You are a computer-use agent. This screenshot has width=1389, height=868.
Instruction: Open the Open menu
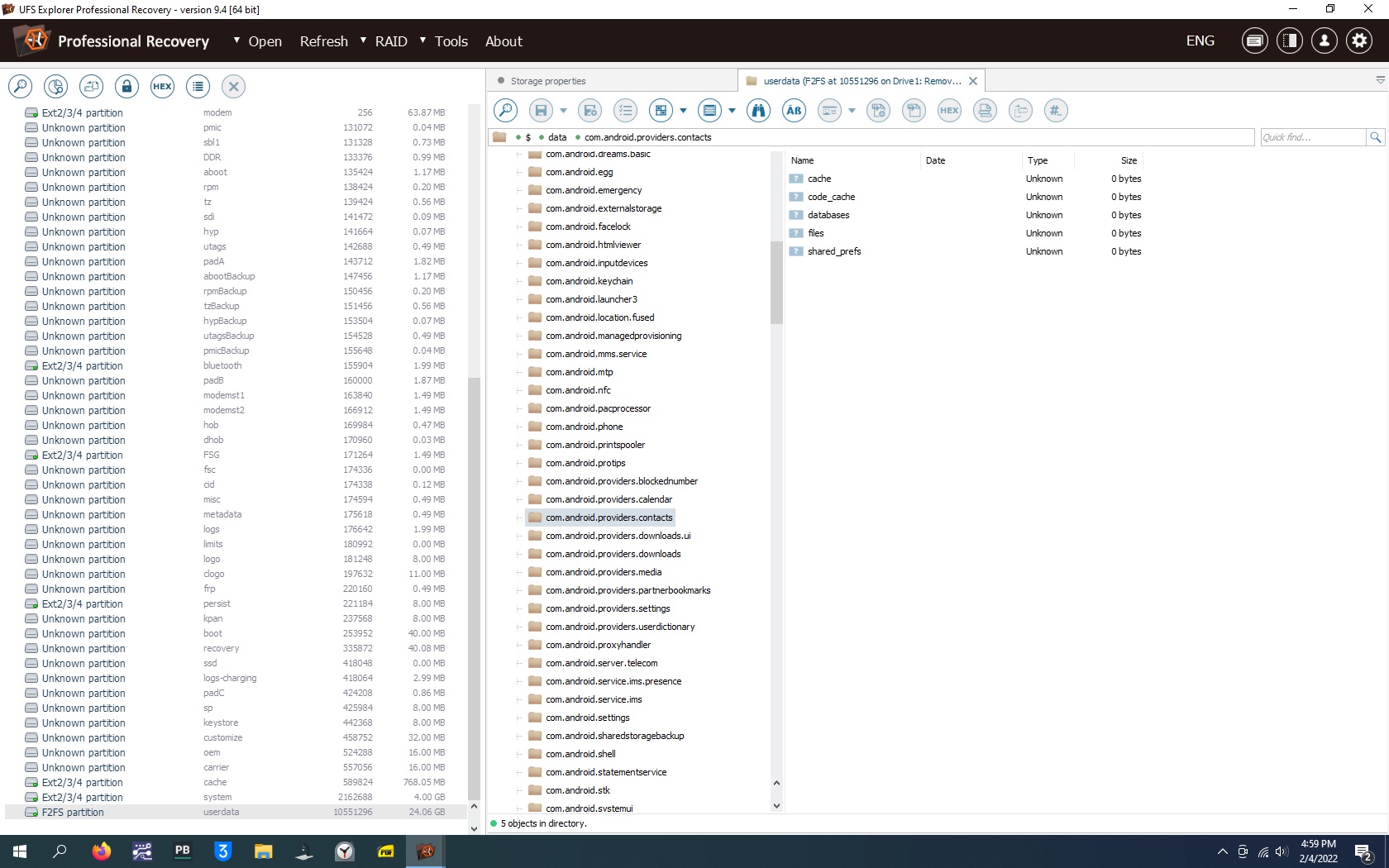pyautogui.click(x=265, y=41)
